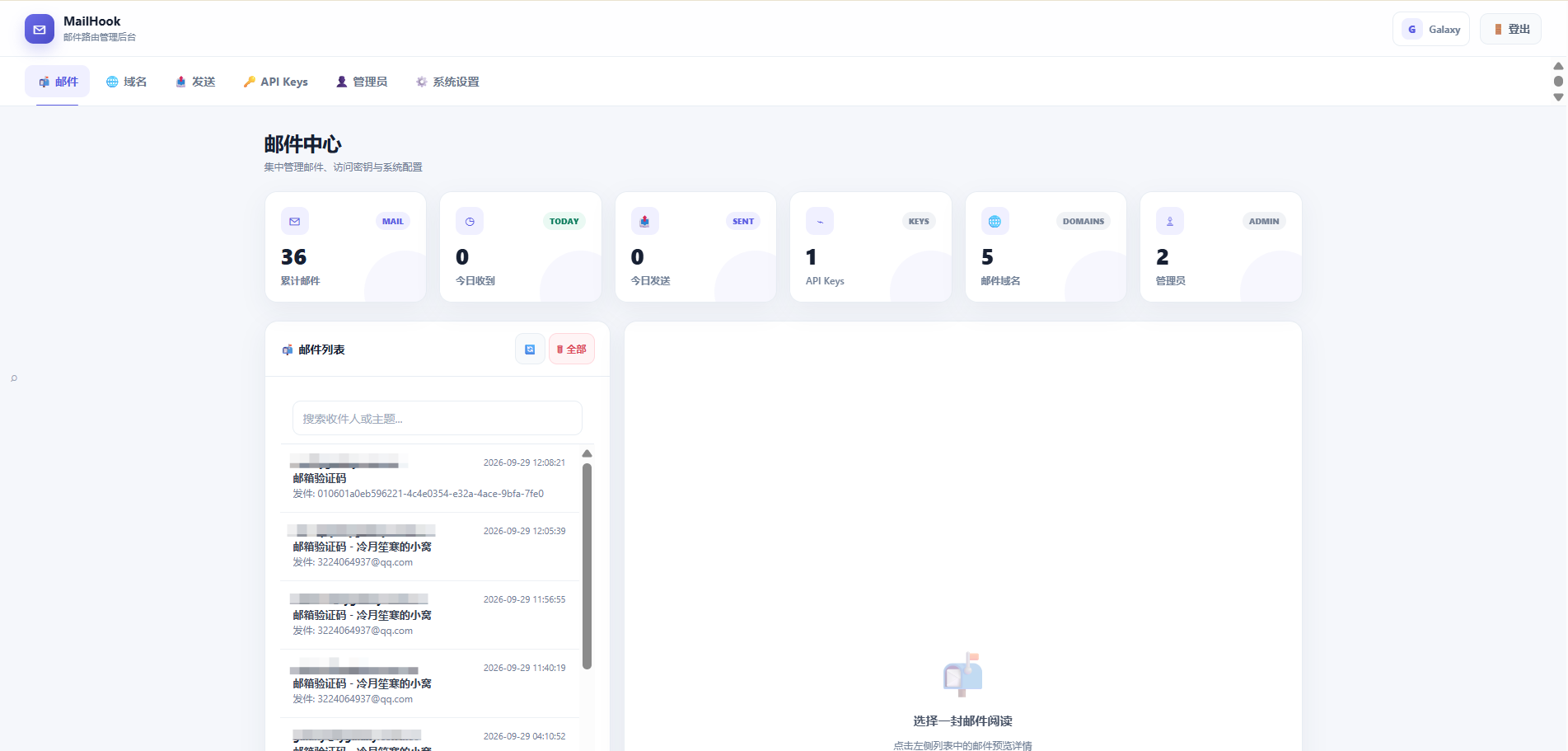
Task: Click the mail list scrollbar up arrow
Action: (x=587, y=453)
